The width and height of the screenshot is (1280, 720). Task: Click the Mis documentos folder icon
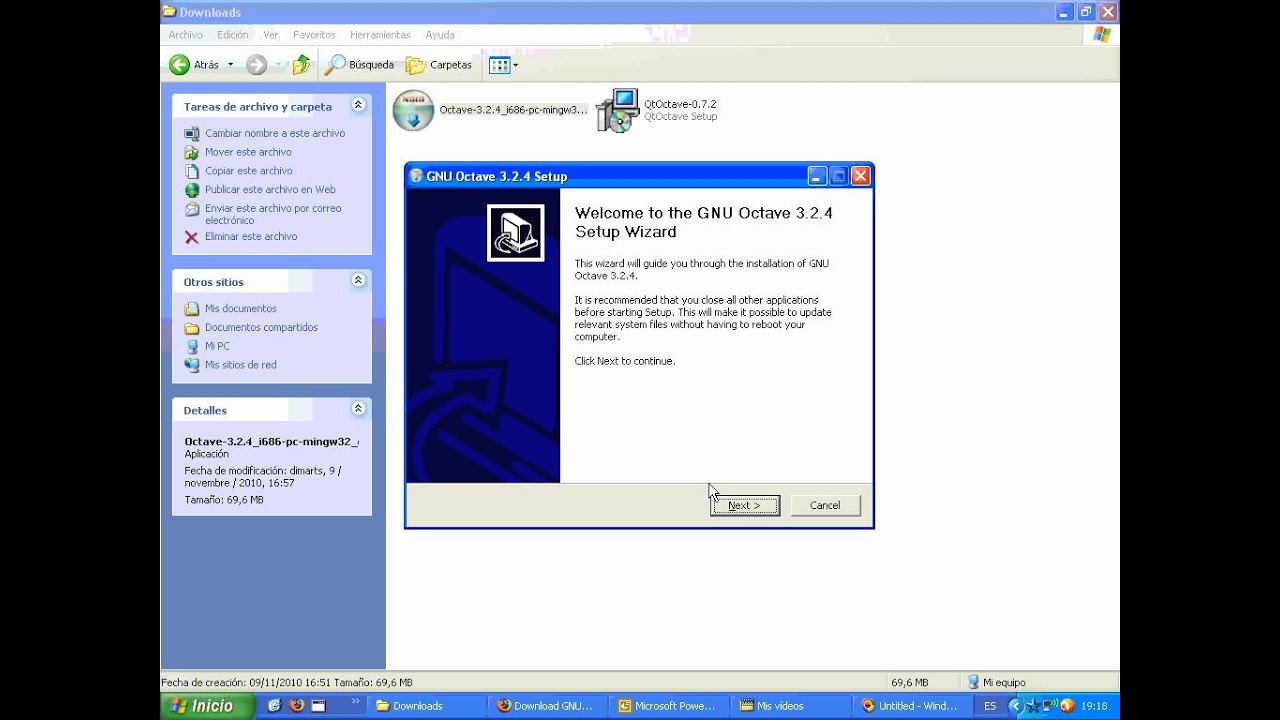click(192, 308)
